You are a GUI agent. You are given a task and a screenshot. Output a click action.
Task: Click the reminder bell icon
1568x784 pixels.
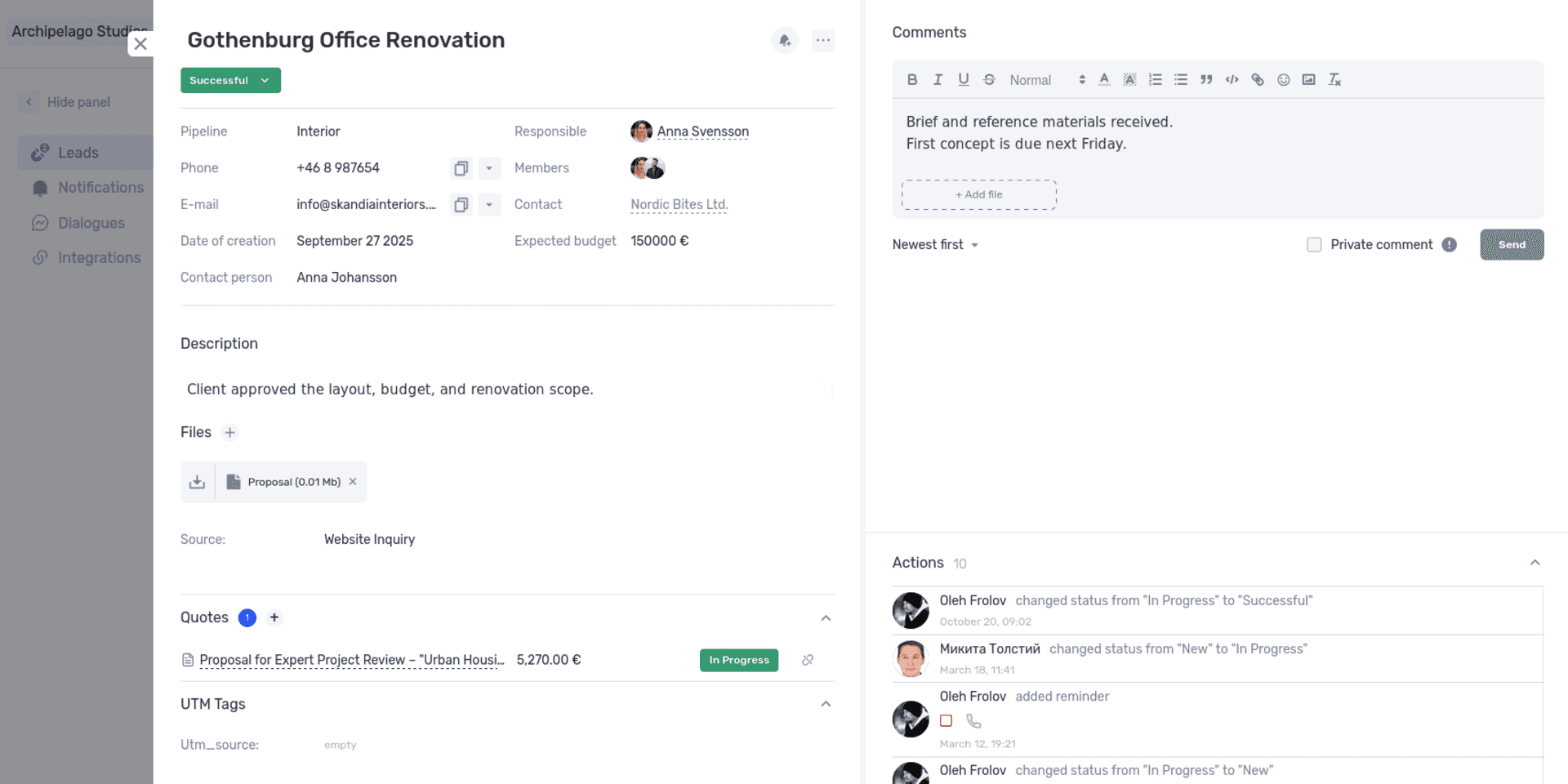[x=785, y=40]
